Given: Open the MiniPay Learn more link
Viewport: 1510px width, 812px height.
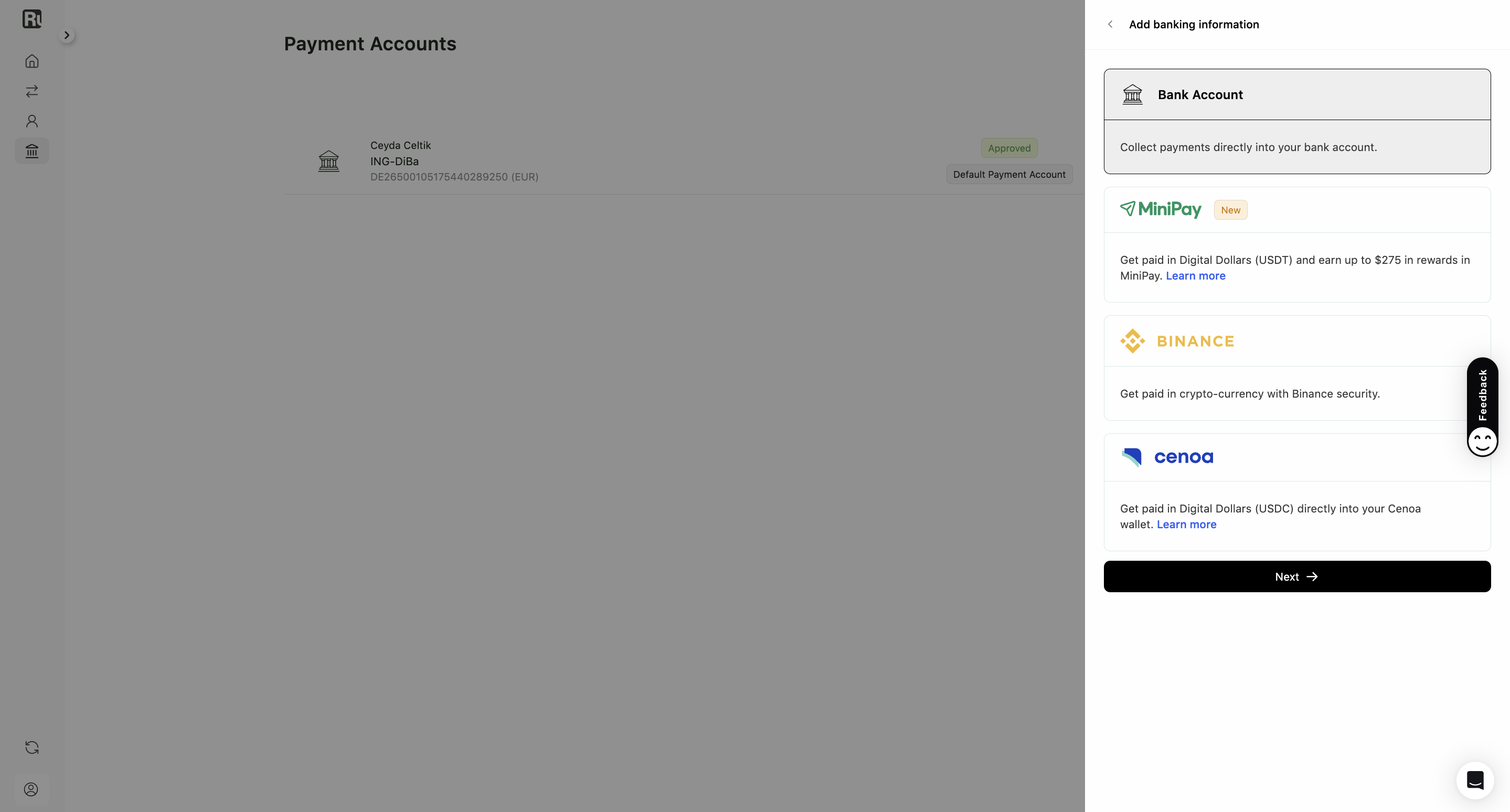Looking at the screenshot, I should [1195, 276].
